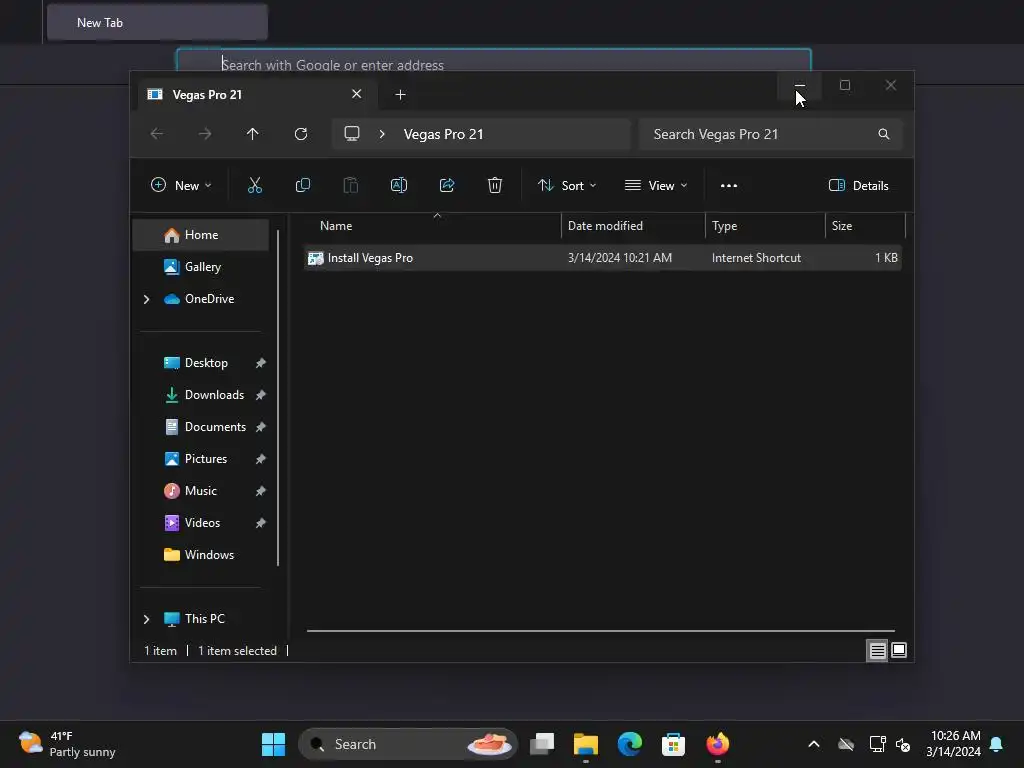Click the '3/14/2024 10:21 AM' date cell

(x=620, y=258)
